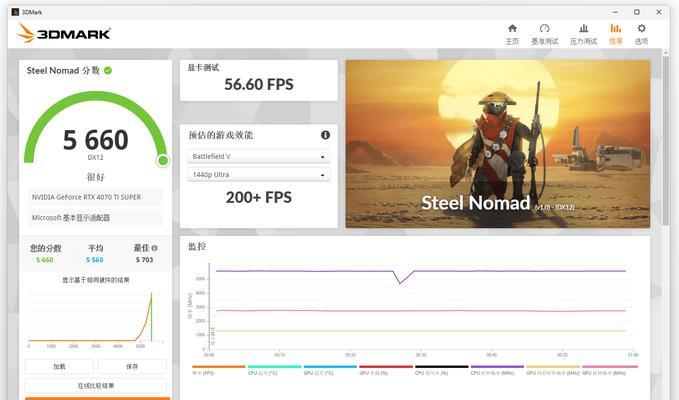Open the 基准测试 benchmarks section
Image resolution: width=679 pixels, height=400 pixels.
(544, 34)
